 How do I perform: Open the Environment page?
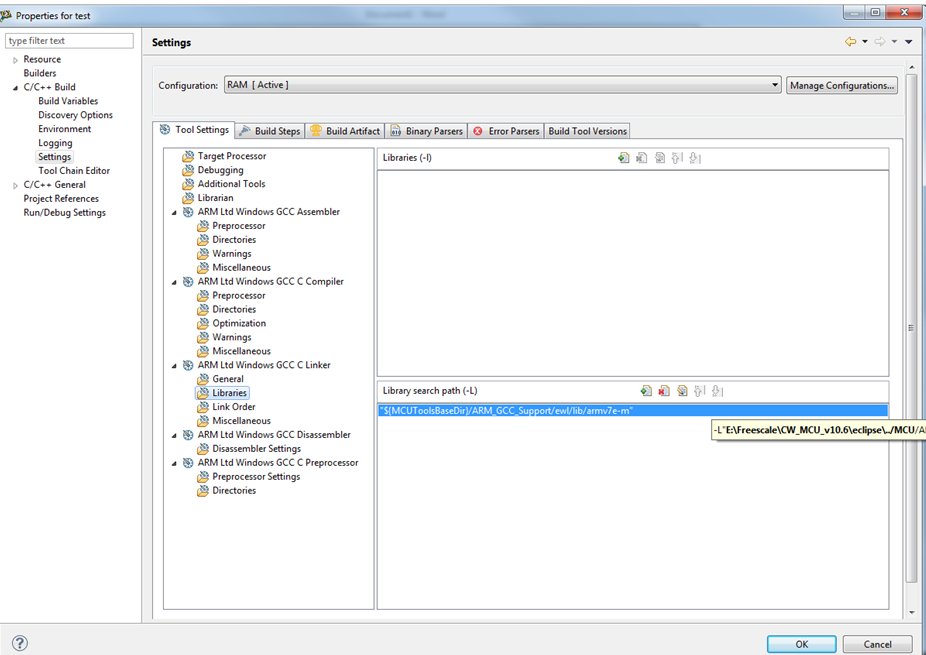pyautogui.click(x=64, y=129)
